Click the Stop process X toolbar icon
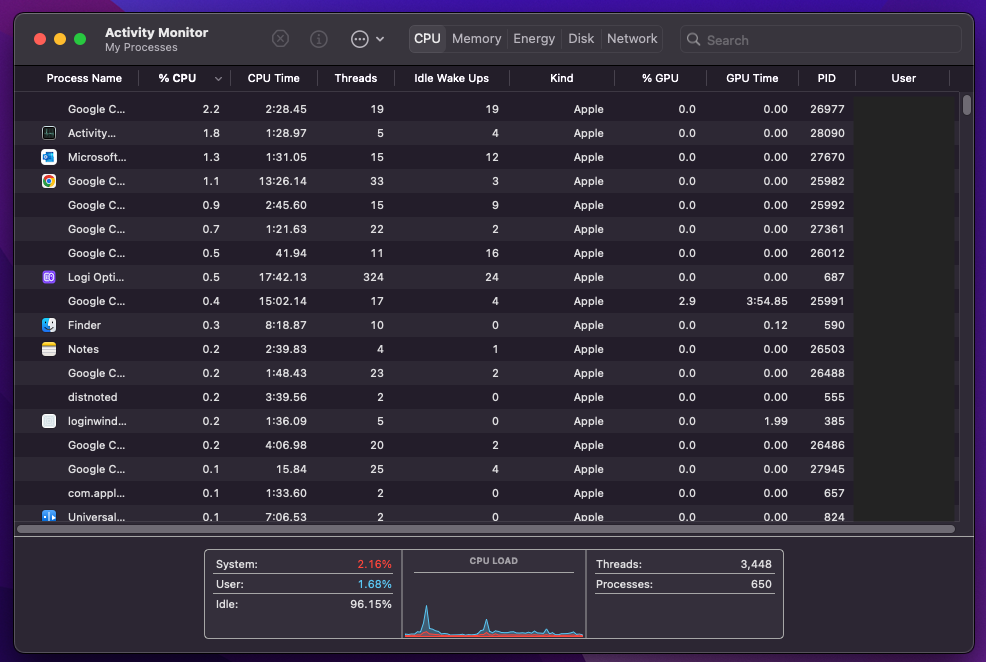 click(280, 39)
